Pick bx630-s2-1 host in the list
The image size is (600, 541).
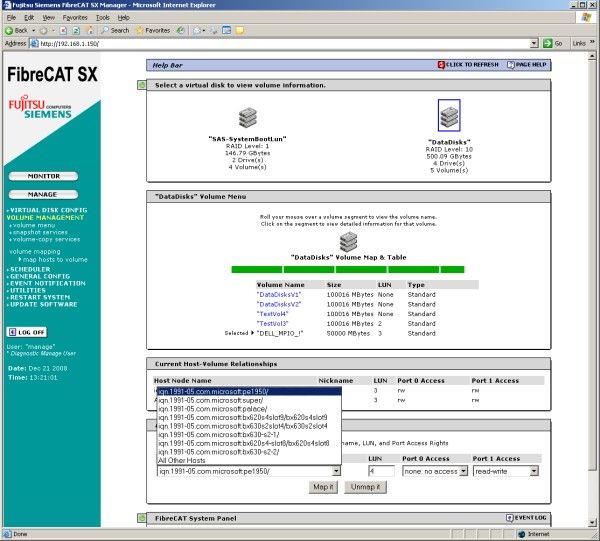point(249,435)
